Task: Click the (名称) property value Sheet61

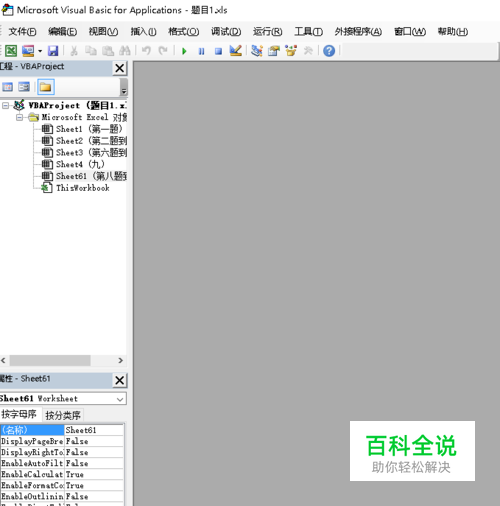Action: pos(94,430)
